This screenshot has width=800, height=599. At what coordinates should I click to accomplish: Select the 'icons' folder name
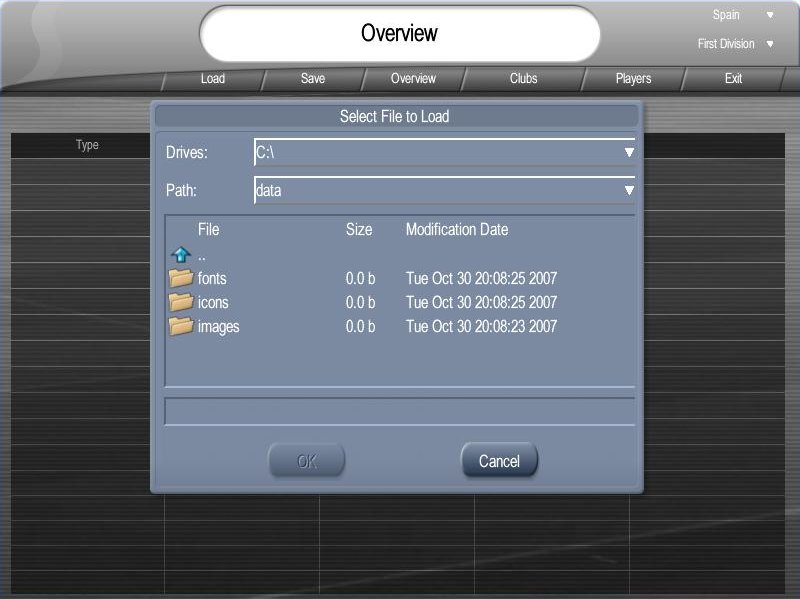point(213,303)
